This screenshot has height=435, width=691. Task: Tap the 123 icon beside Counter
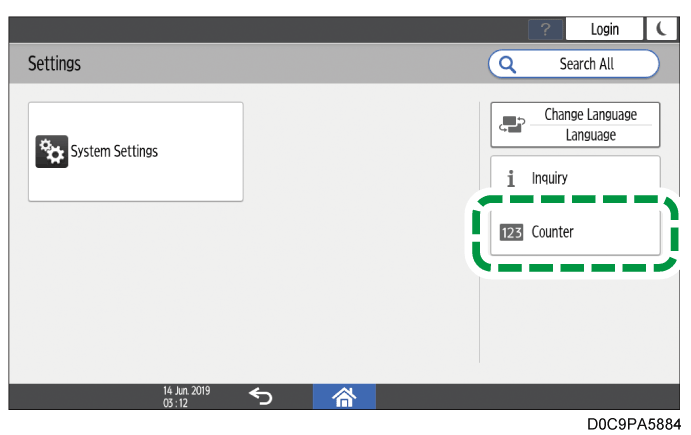511,232
